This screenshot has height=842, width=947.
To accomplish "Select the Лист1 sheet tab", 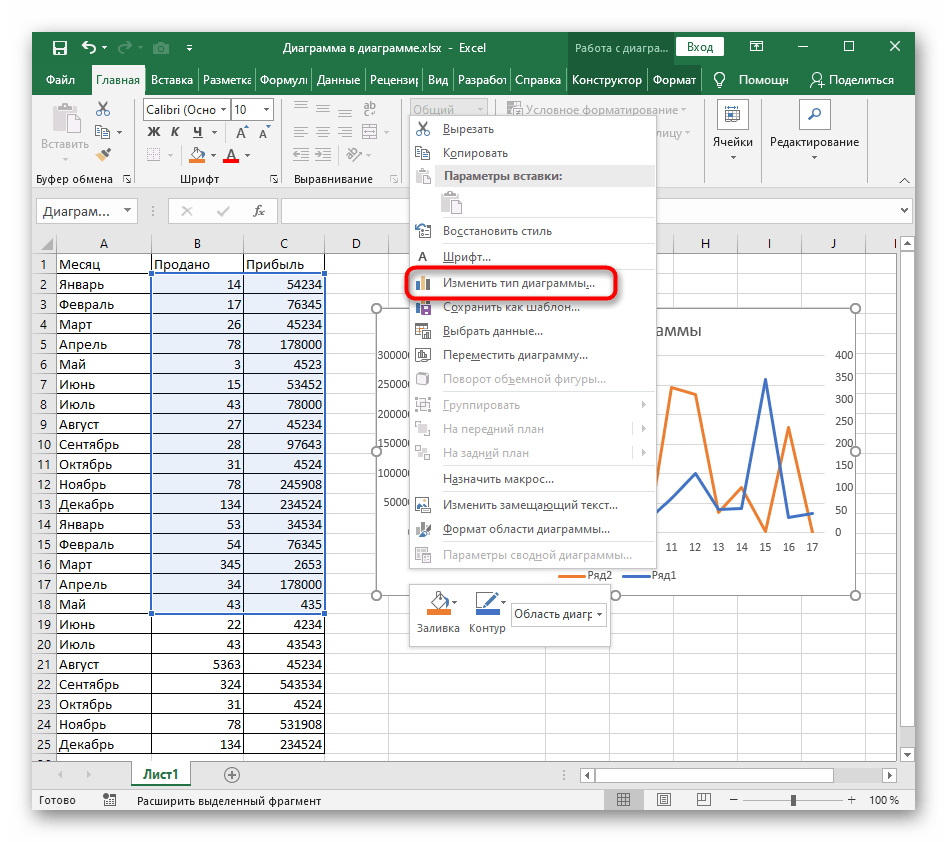I will click(x=160, y=774).
